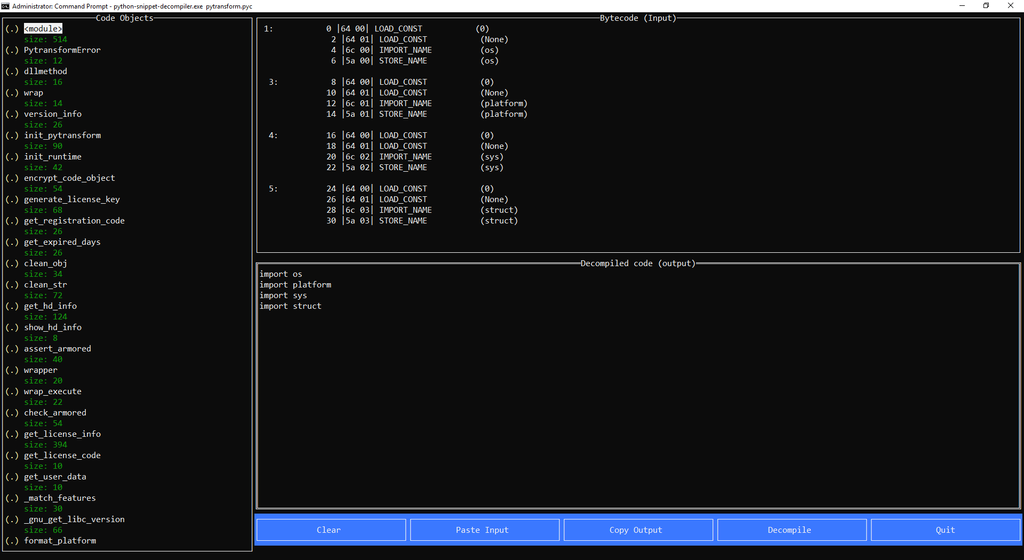The image size is (1024, 560).
Task: Click the Clear button
Action: pyautogui.click(x=330, y=530)
